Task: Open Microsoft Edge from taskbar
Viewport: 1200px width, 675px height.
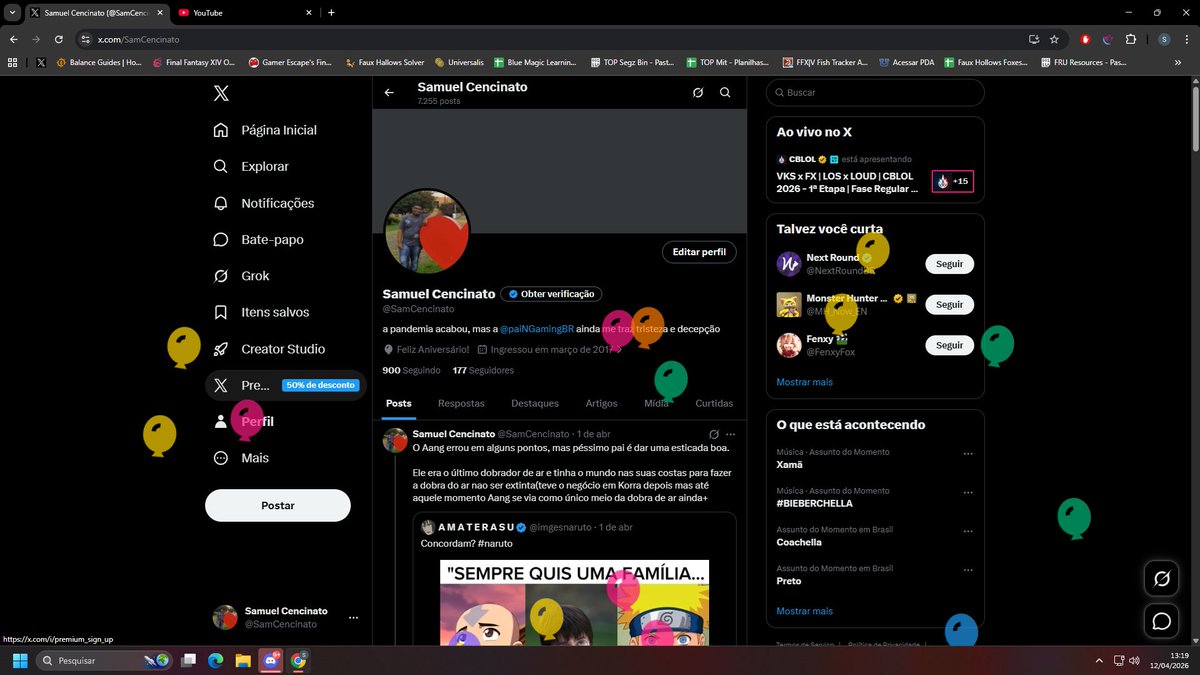Action: click(x=215, y=661)
